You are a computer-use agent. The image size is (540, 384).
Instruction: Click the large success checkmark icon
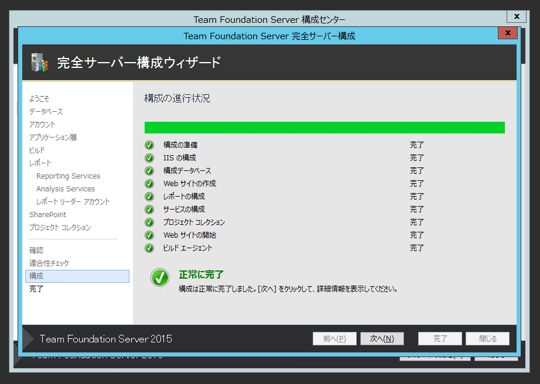coord(159,278)
